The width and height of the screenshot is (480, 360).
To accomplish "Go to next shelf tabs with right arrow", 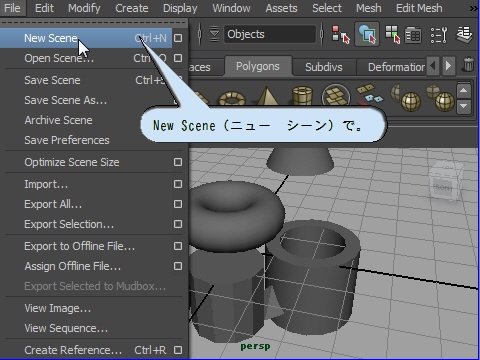I will [x=448, y=65].
